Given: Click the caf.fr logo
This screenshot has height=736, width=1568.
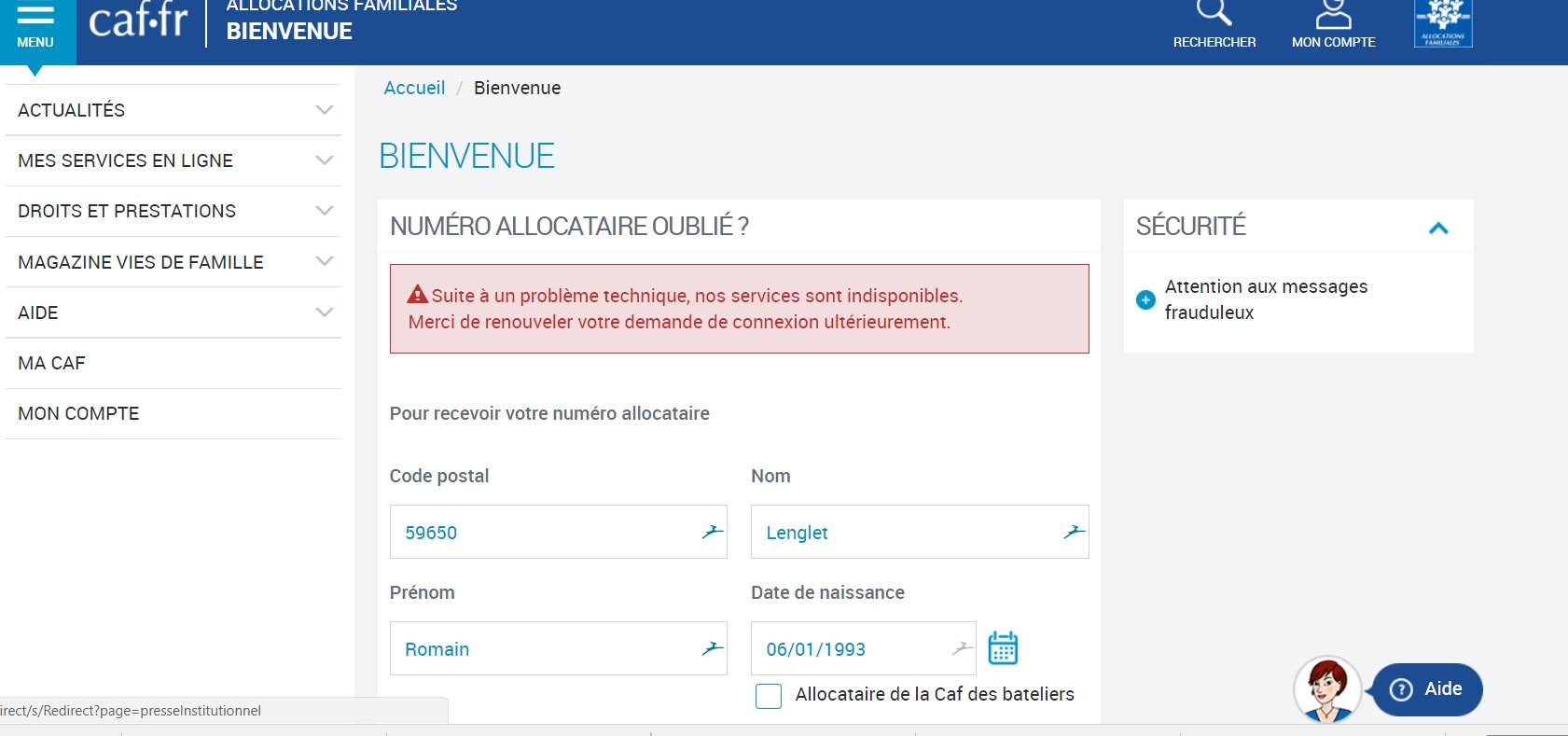Looking at the screenshot, I should (x=138, y=20).
